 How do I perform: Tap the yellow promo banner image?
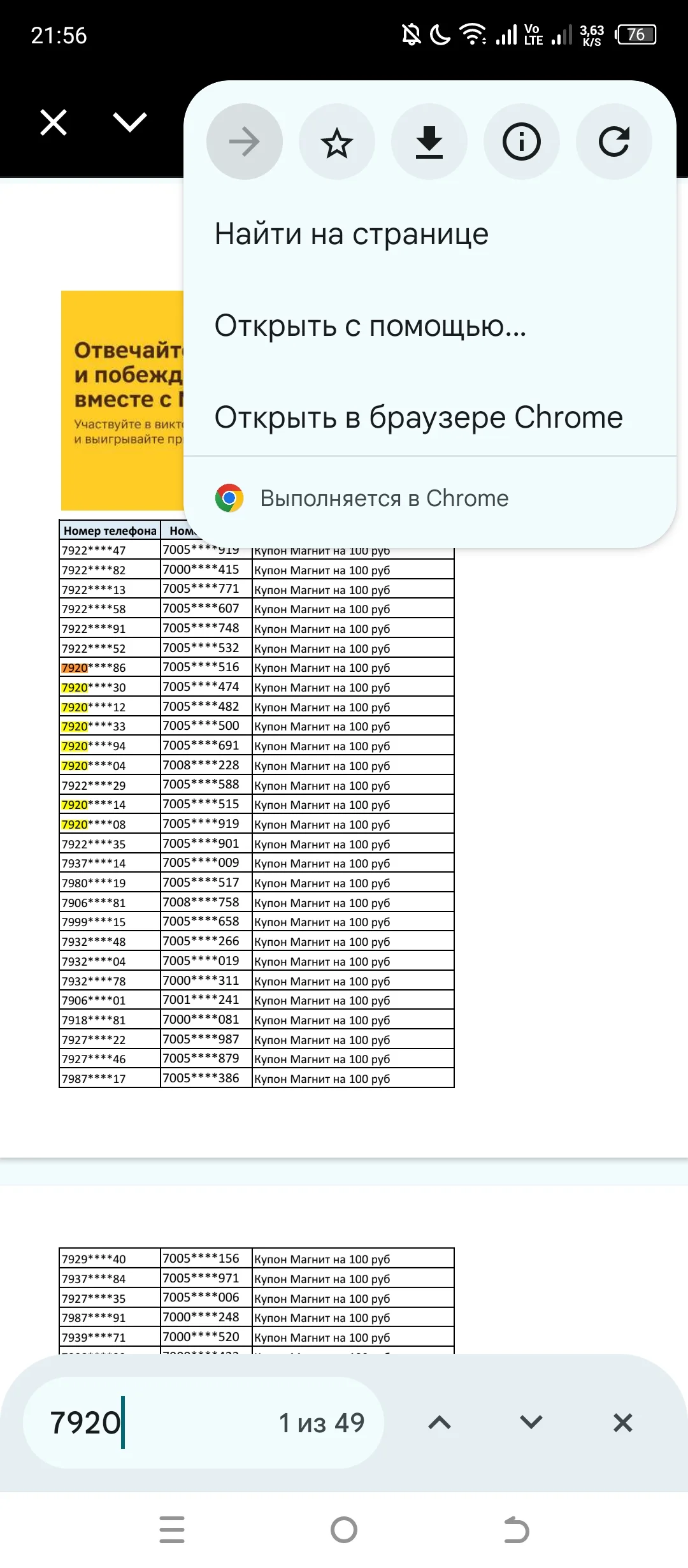(x=122, y=400)
